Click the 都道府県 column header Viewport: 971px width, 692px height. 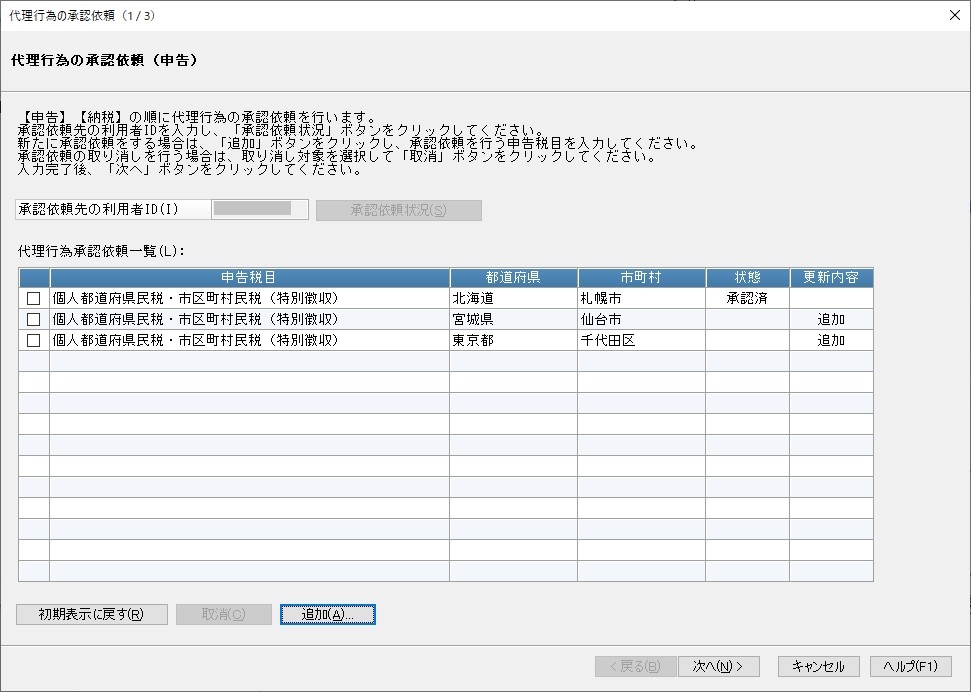pyautogui.click(x=514, y=278)
